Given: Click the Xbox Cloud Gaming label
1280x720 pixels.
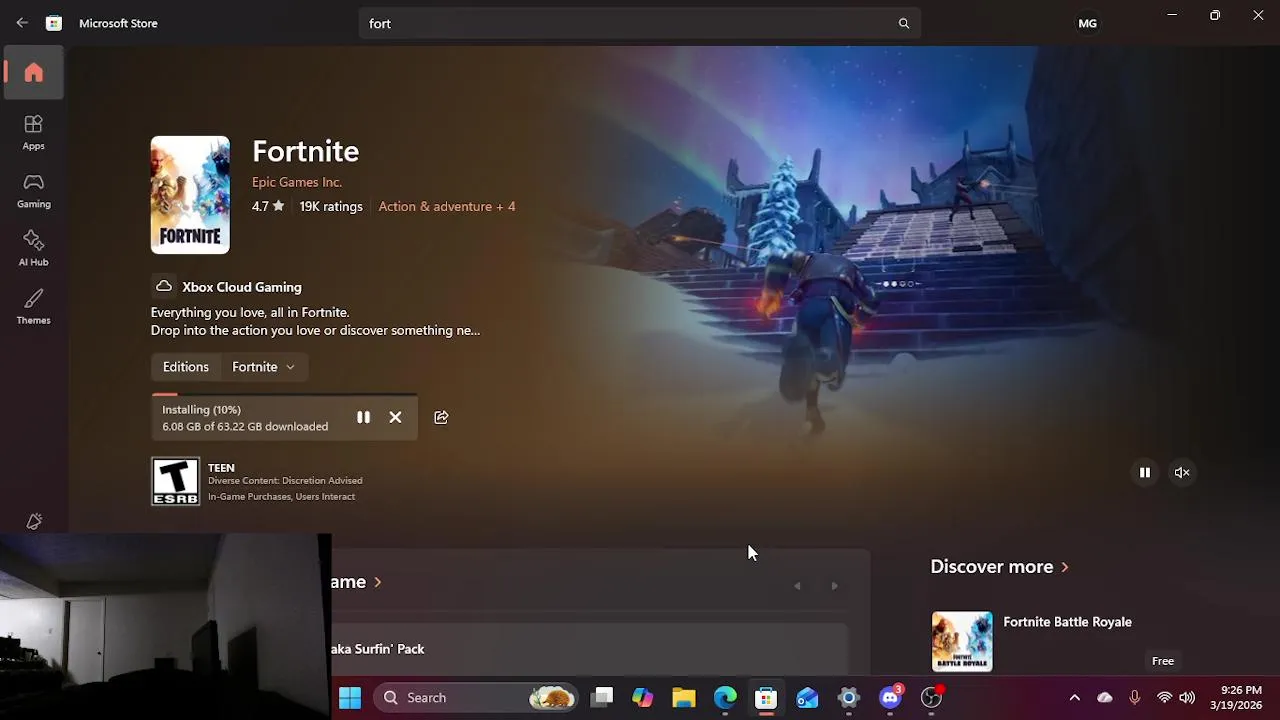Looking at the screenshot, I should (x=242, y=287).
